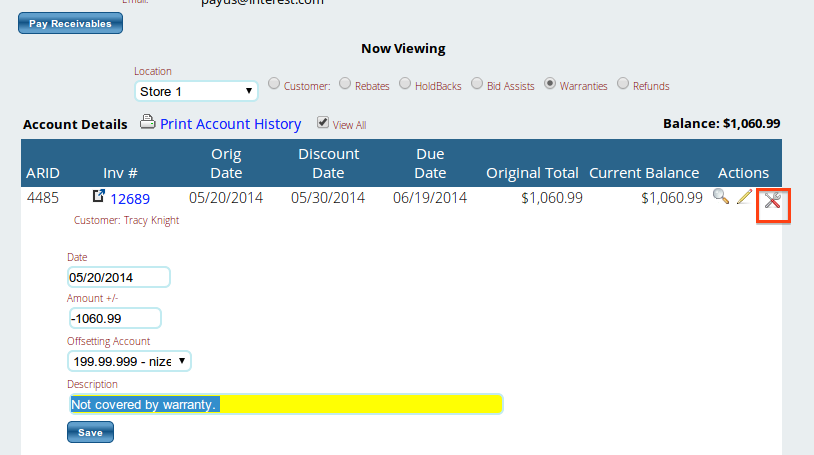Image resolution: width=814 pixels, height=455 pixels.
Task: Expand the Offsetting Account dropdown
Action: 129,361
